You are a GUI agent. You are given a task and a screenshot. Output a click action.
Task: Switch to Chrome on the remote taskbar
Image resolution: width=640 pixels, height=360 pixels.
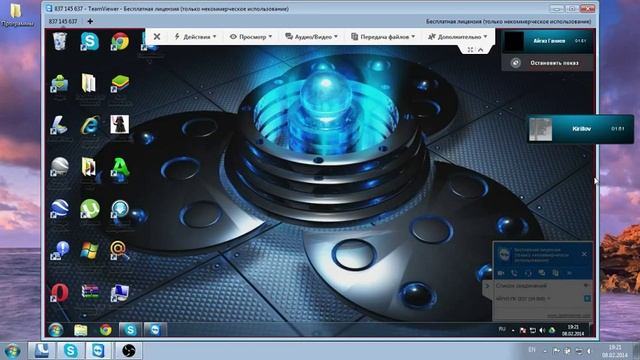(105, 330)
